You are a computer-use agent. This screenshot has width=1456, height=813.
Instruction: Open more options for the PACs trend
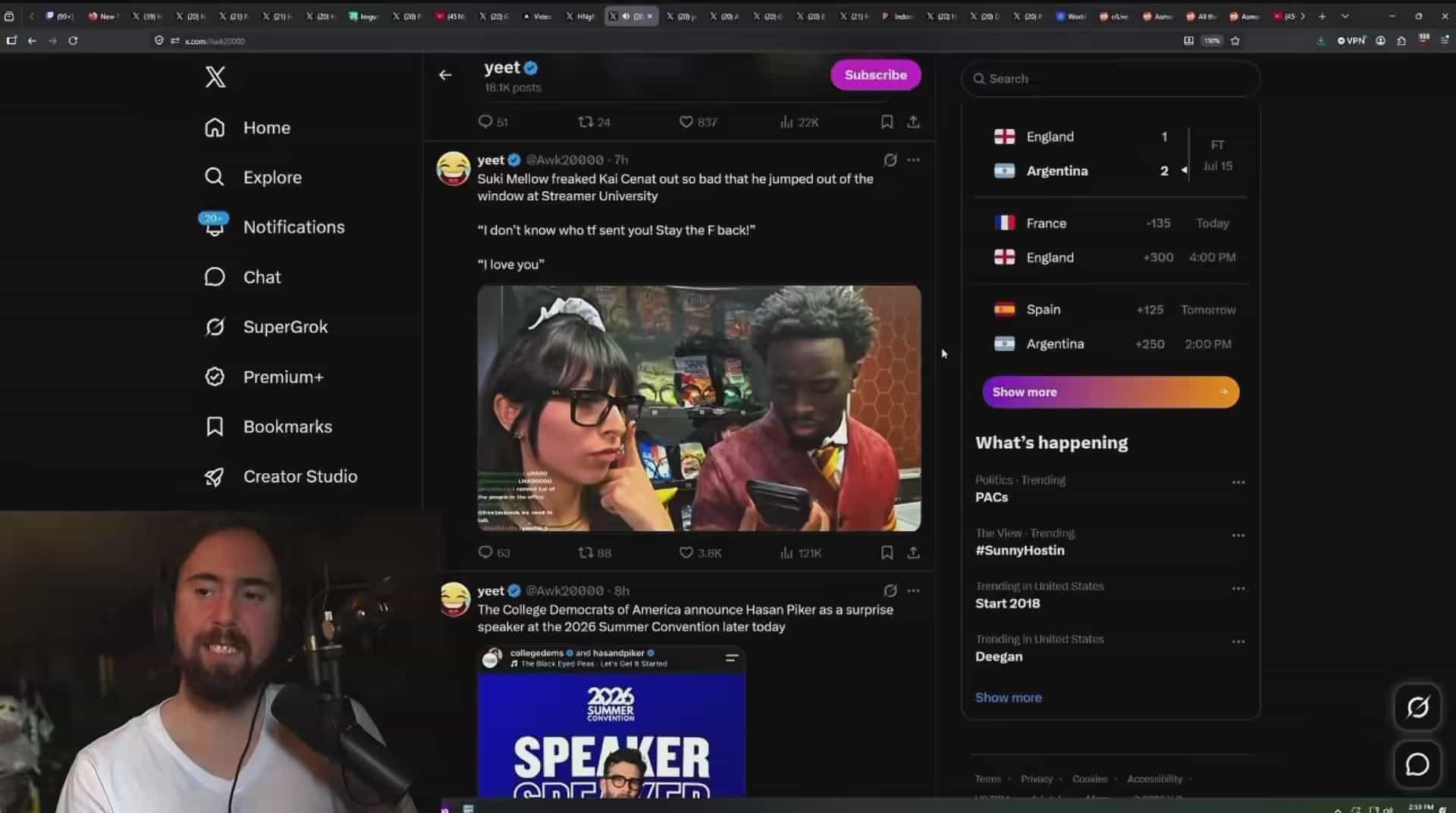coord(1238,482)
